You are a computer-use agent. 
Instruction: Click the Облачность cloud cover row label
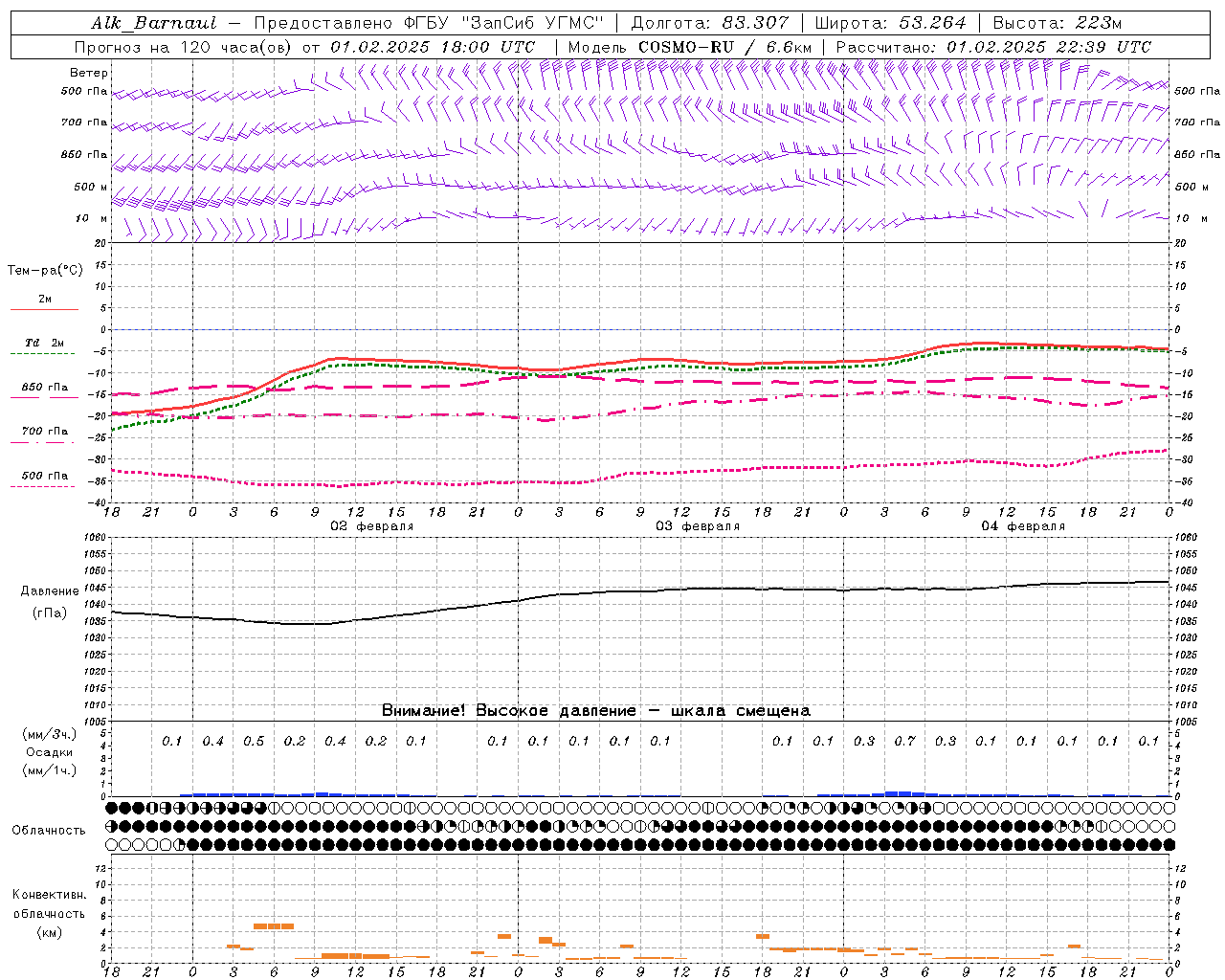coord(49,830)
